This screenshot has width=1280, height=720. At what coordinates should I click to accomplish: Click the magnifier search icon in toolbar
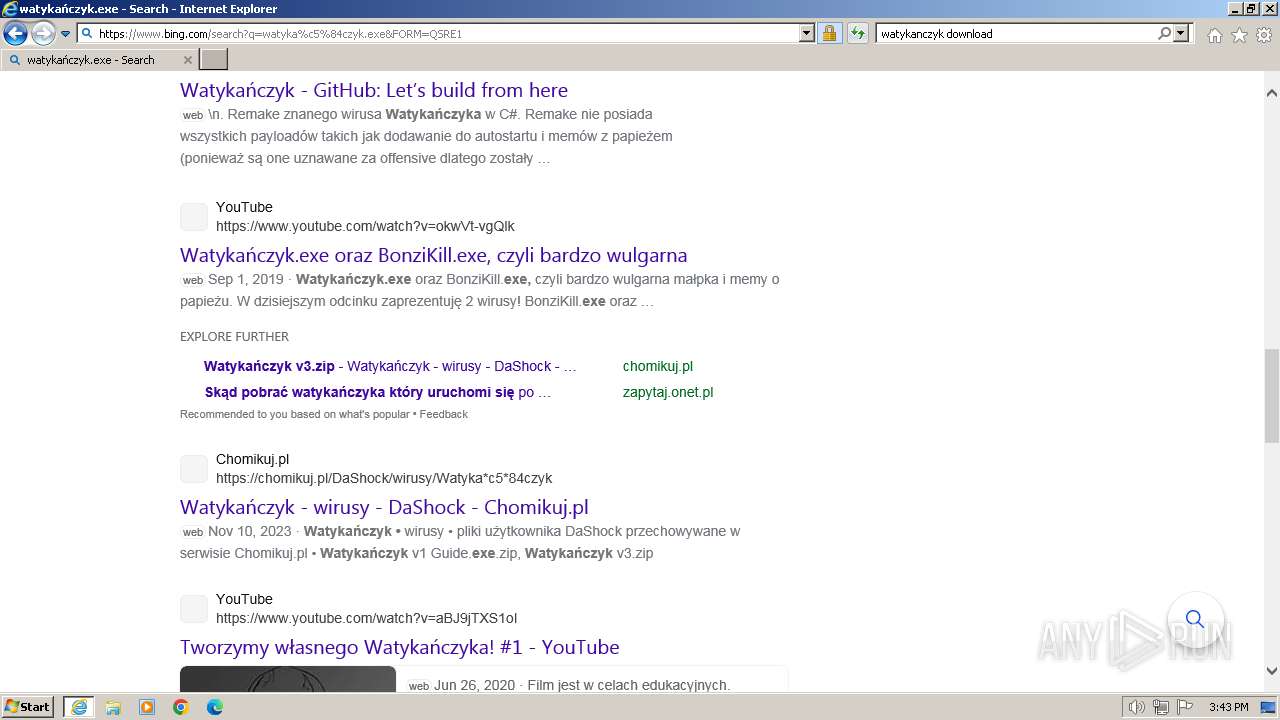[1164, 33]
